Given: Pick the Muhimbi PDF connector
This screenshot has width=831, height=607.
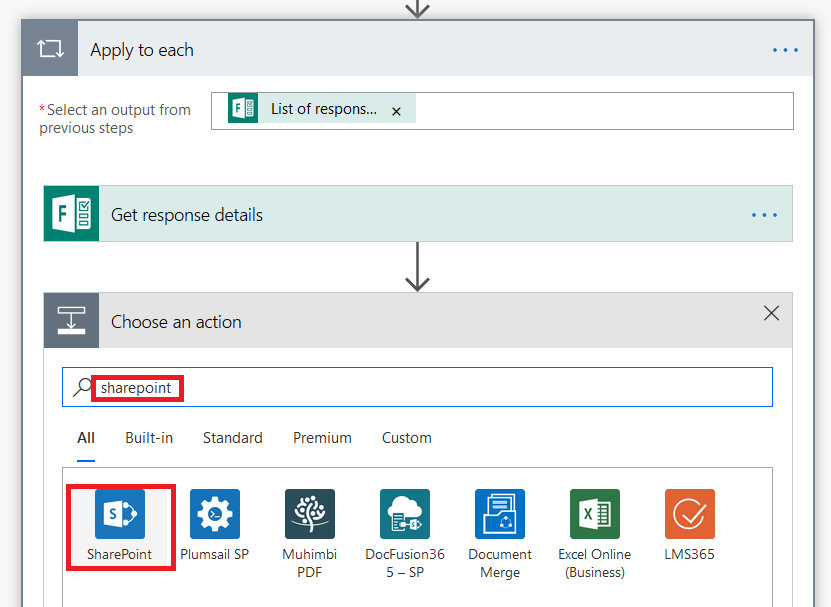Looking at the screenshot, I should (x=310, y=514).
